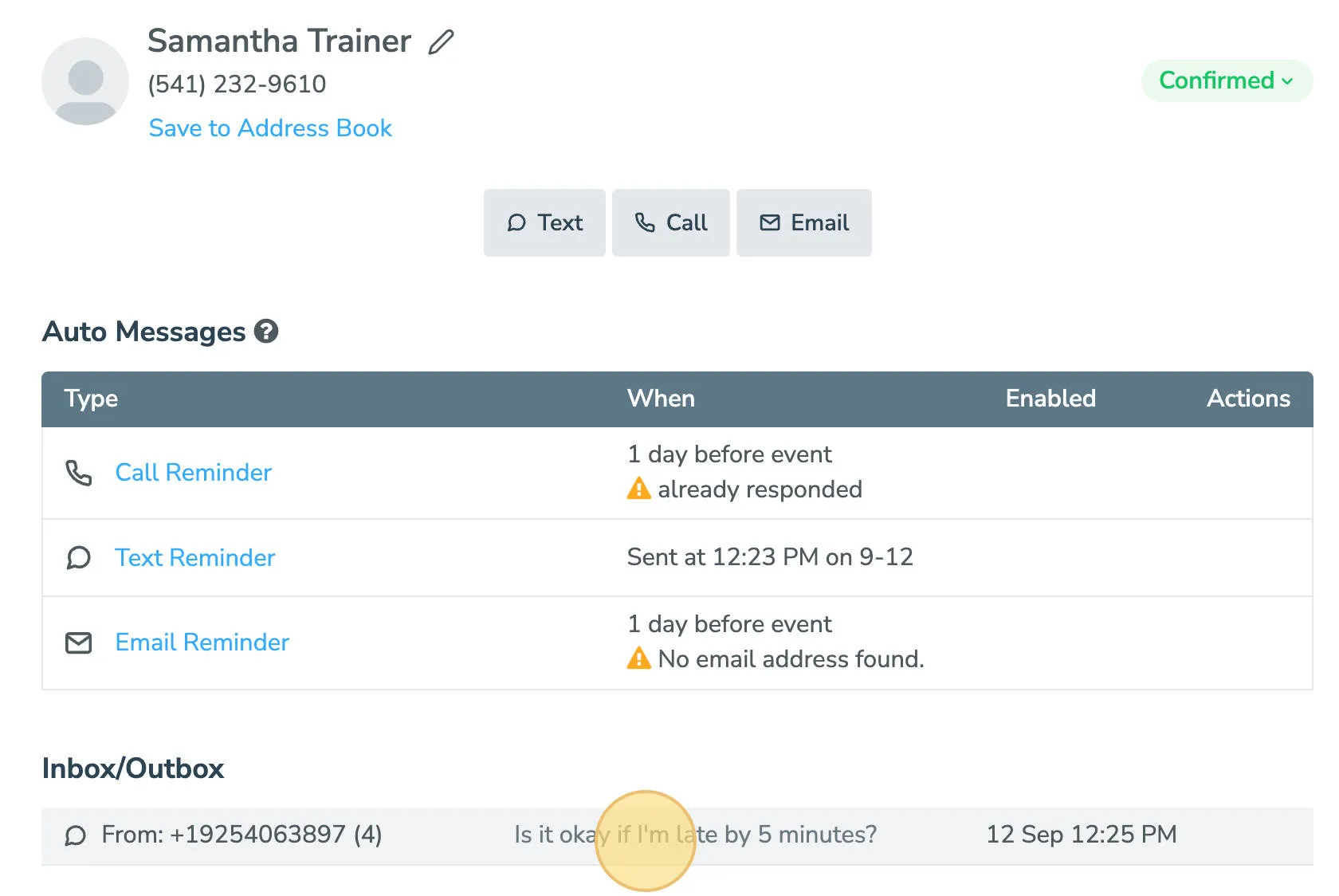
Task: Click the speech bubble icon beside Text Reminder
Action: (77, 557)
